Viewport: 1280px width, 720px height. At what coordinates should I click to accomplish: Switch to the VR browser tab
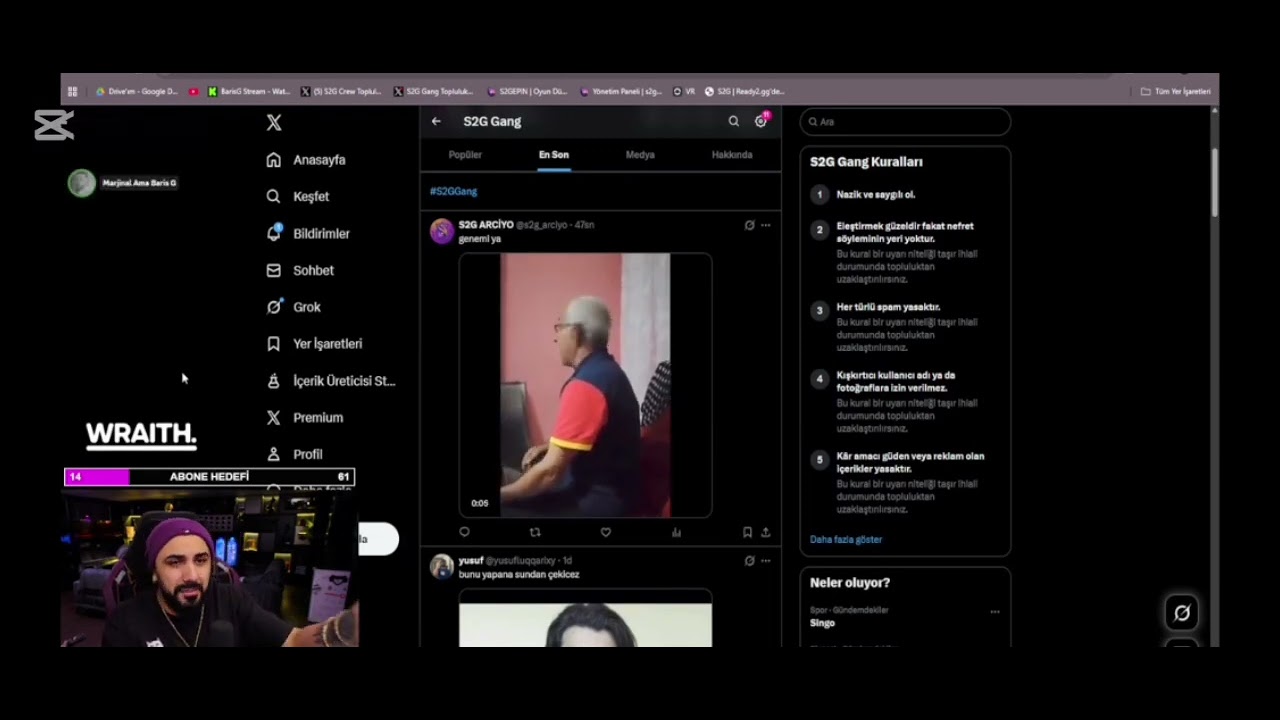coord(684,91)
